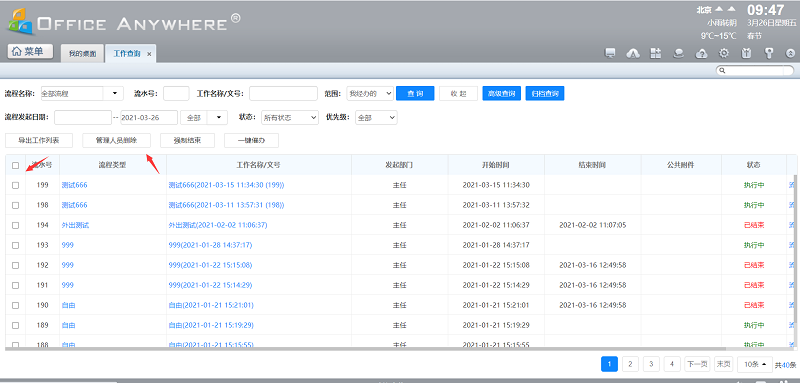Viewport: 800px width, 383px height.
Task: Open link 外出测试(2021-02-02 11:06:37)
Action: 218,225
